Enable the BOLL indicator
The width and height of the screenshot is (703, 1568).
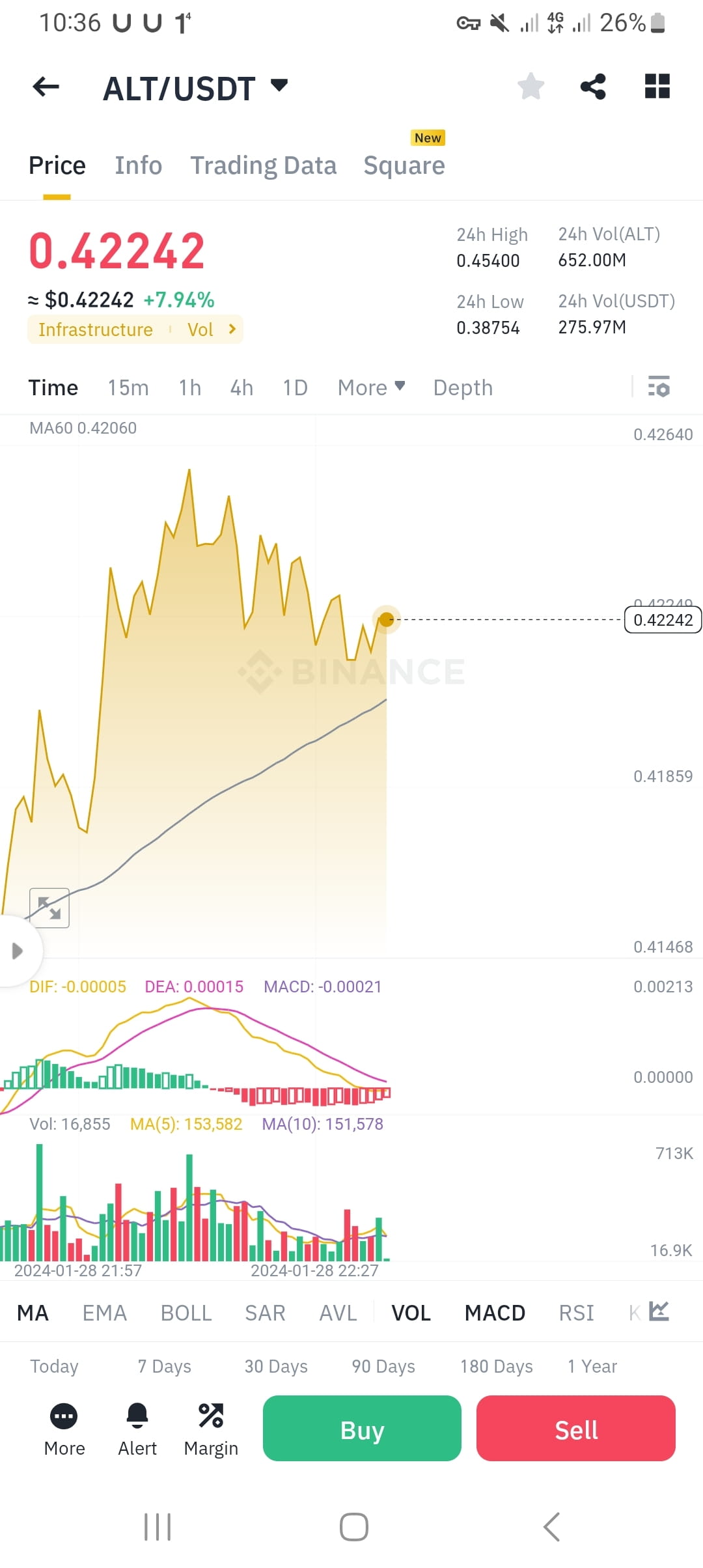[x=186, y=1312]
